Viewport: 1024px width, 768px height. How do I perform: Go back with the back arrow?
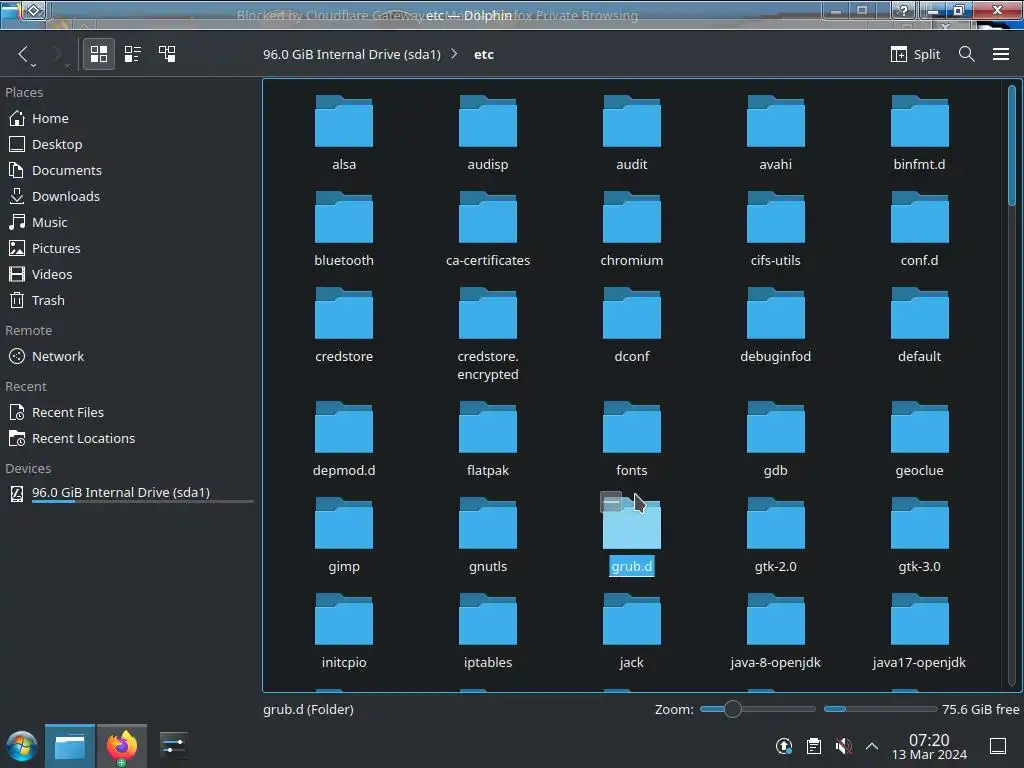[x=24, y=54]
